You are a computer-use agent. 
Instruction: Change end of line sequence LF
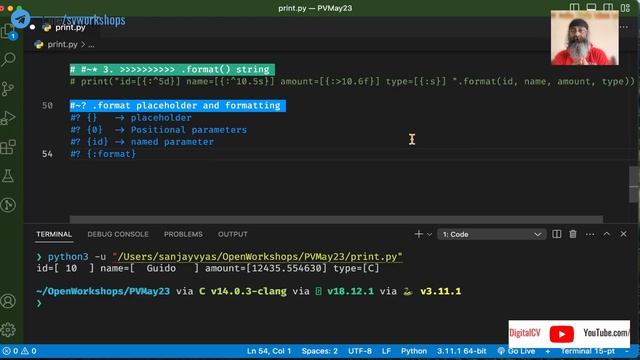pyautogui.click(x=386, y=351)
